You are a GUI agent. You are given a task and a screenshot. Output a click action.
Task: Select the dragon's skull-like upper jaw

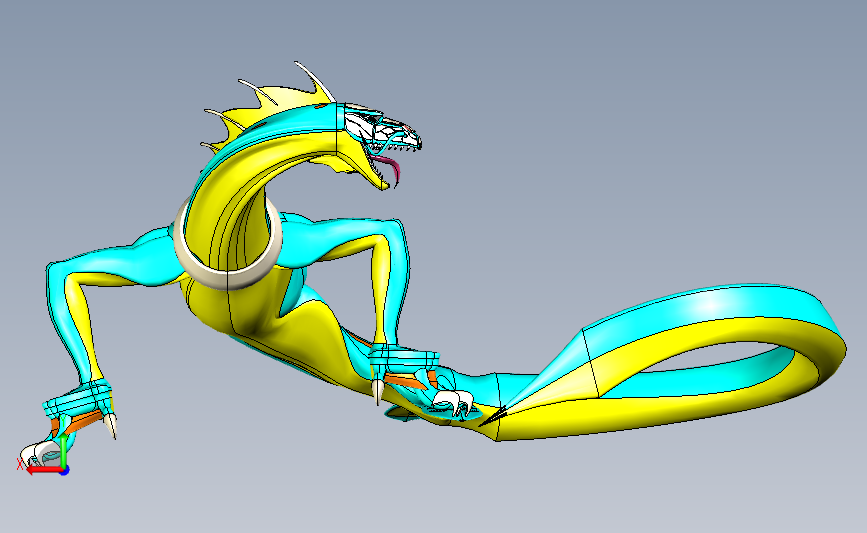coord(382,130)
